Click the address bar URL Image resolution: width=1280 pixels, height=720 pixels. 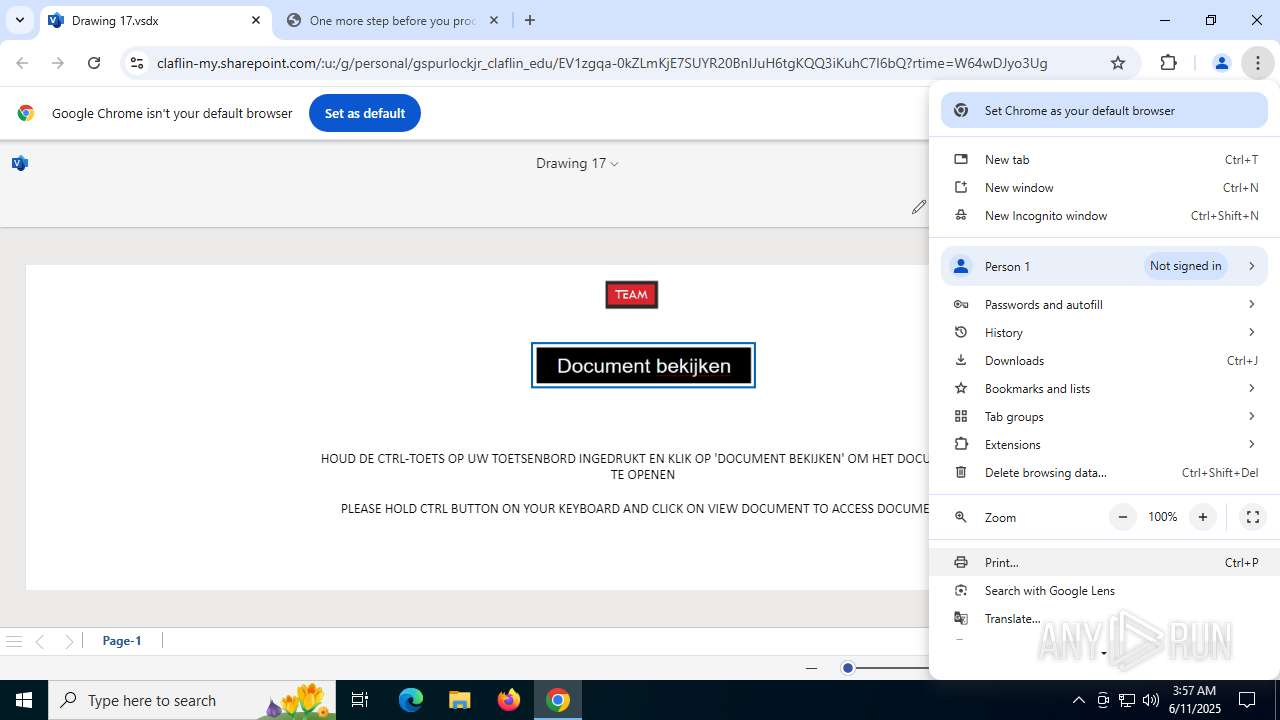(x=602, y=63)
